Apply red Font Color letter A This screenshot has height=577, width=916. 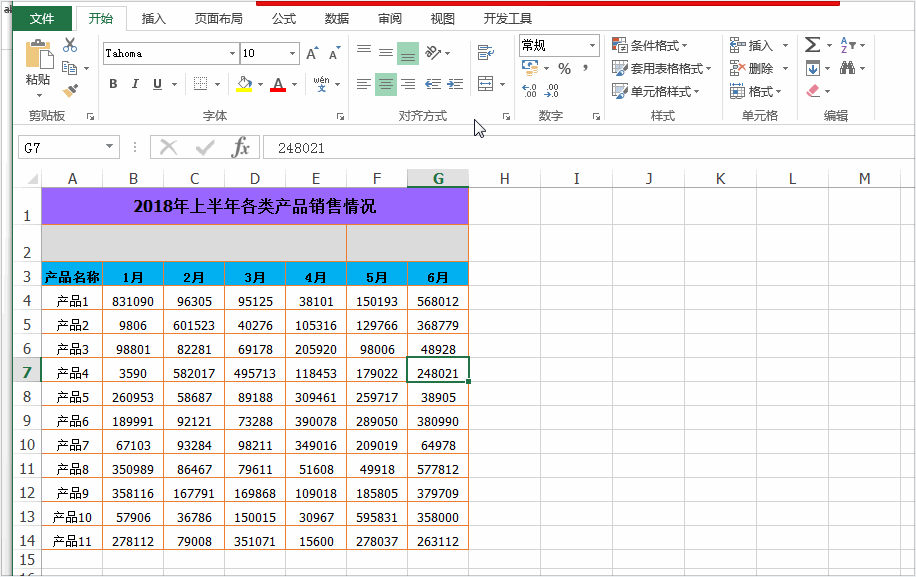[278, 85]
